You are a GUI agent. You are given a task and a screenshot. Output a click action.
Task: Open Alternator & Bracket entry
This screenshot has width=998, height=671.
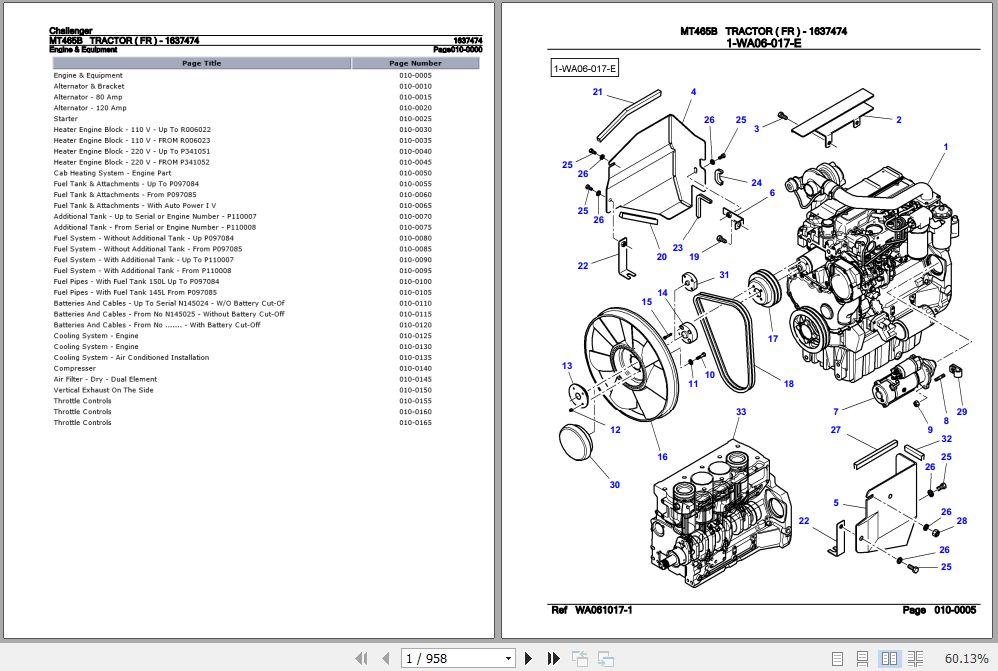pyautogui.click(x=89, y=86)
